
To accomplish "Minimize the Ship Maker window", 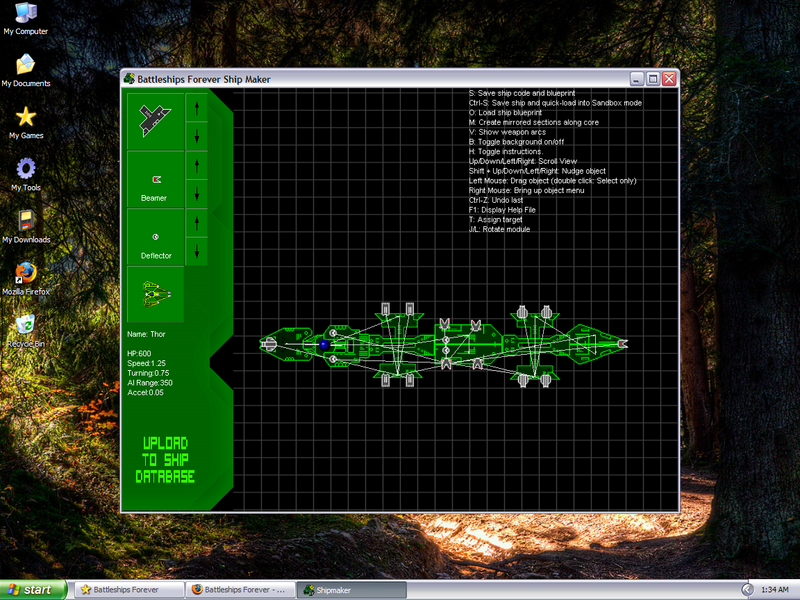I will pos(637,79).
